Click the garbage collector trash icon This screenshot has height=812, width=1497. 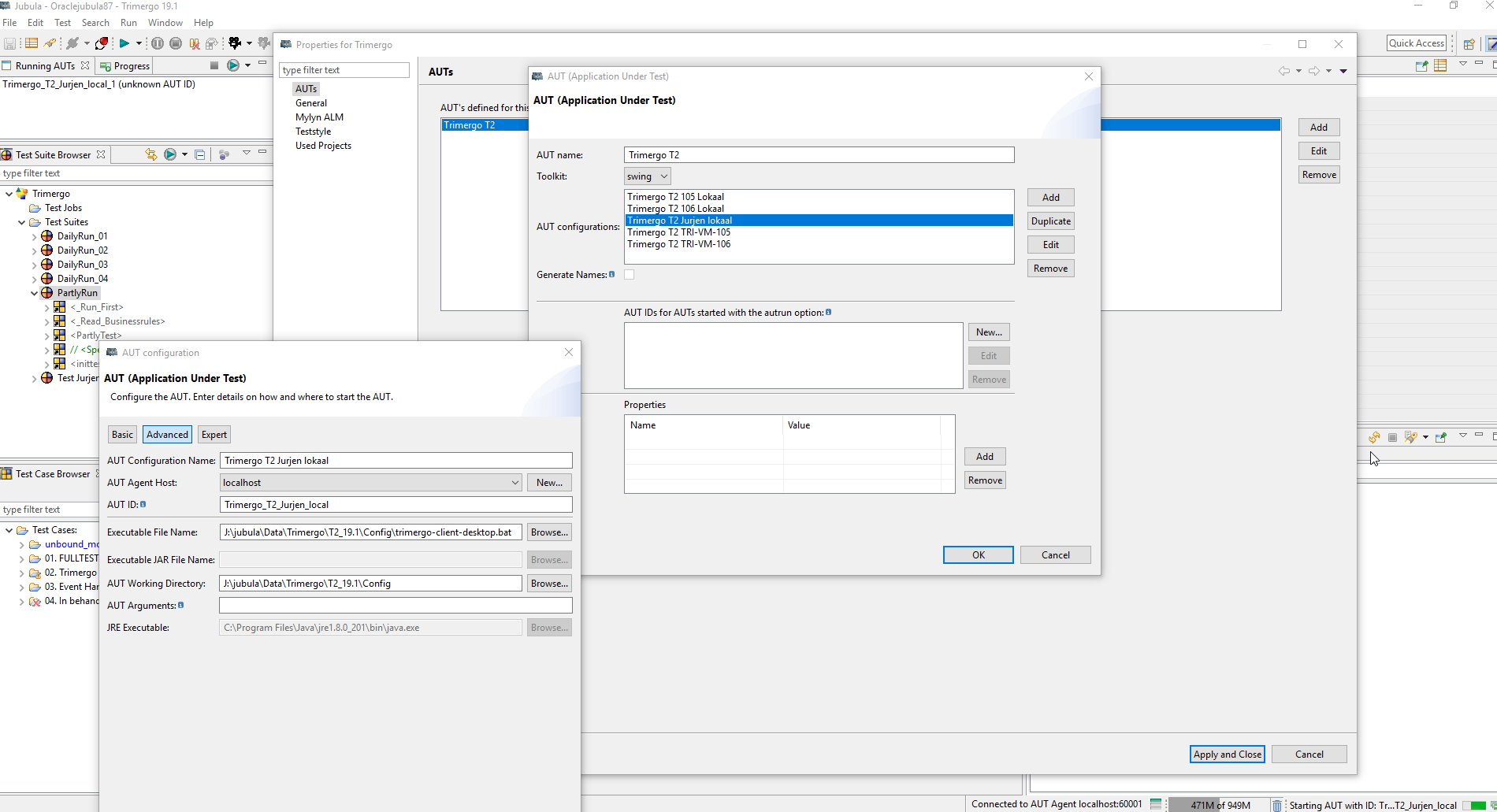pyautogui.click(x=1277, y=805)
